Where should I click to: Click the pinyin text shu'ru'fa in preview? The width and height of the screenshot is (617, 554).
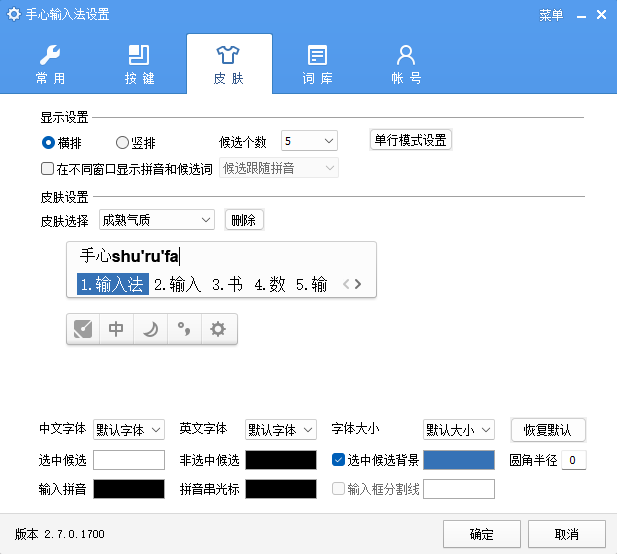pos(145,256)
